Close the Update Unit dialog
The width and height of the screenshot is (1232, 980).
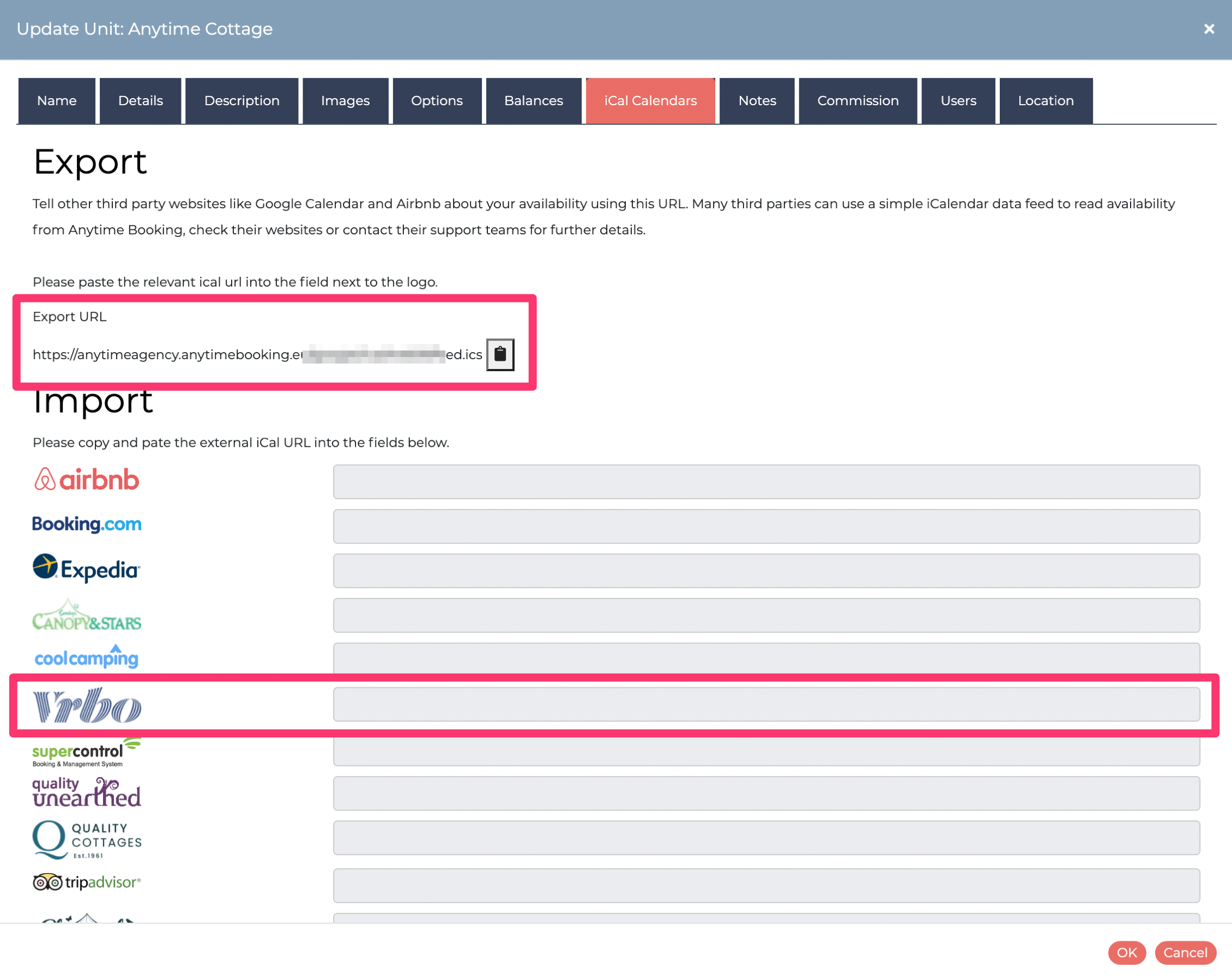[x=1209, y=28]
